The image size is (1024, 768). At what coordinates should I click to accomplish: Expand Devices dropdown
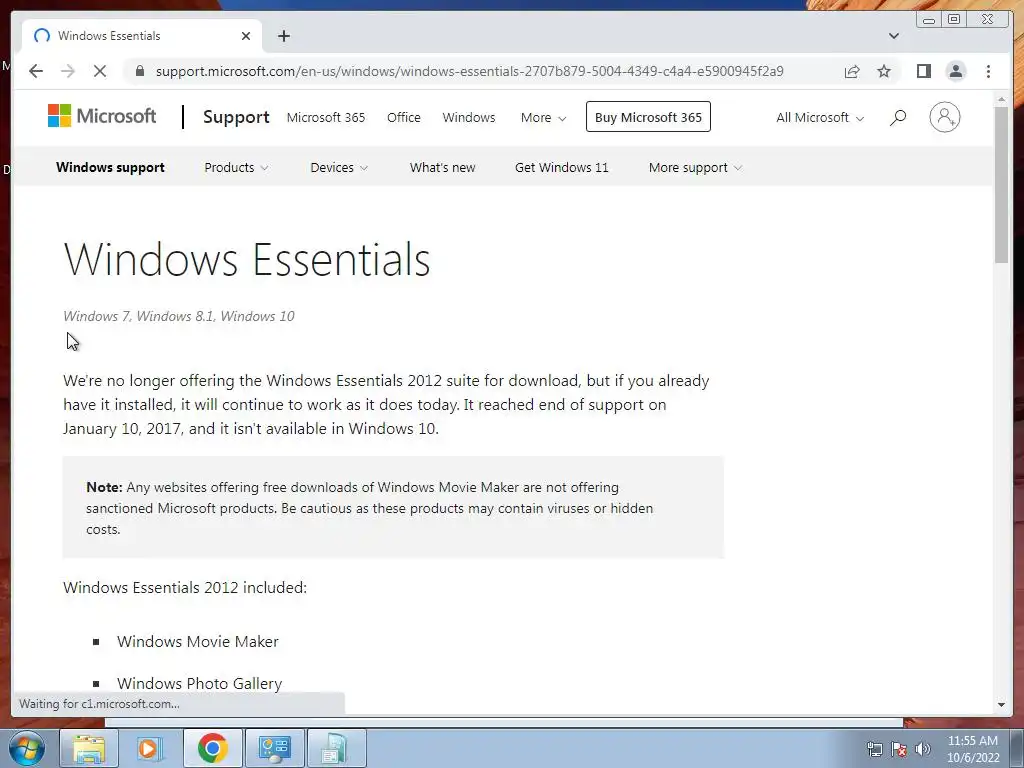pyautogui.click(x=339, y=167)
